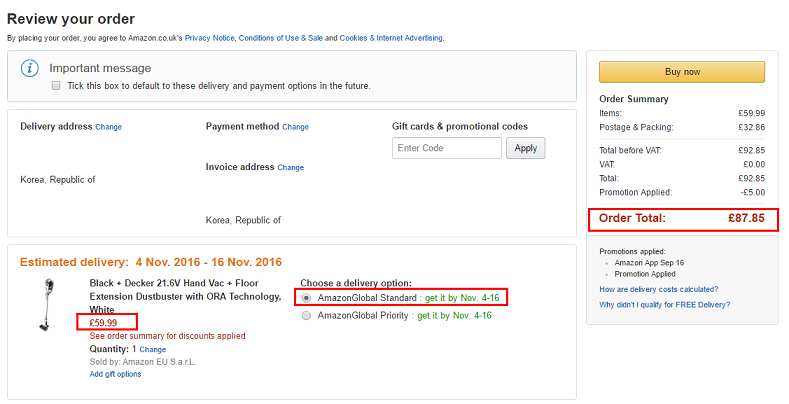
Task: Change the payment method
Action: 295,127
